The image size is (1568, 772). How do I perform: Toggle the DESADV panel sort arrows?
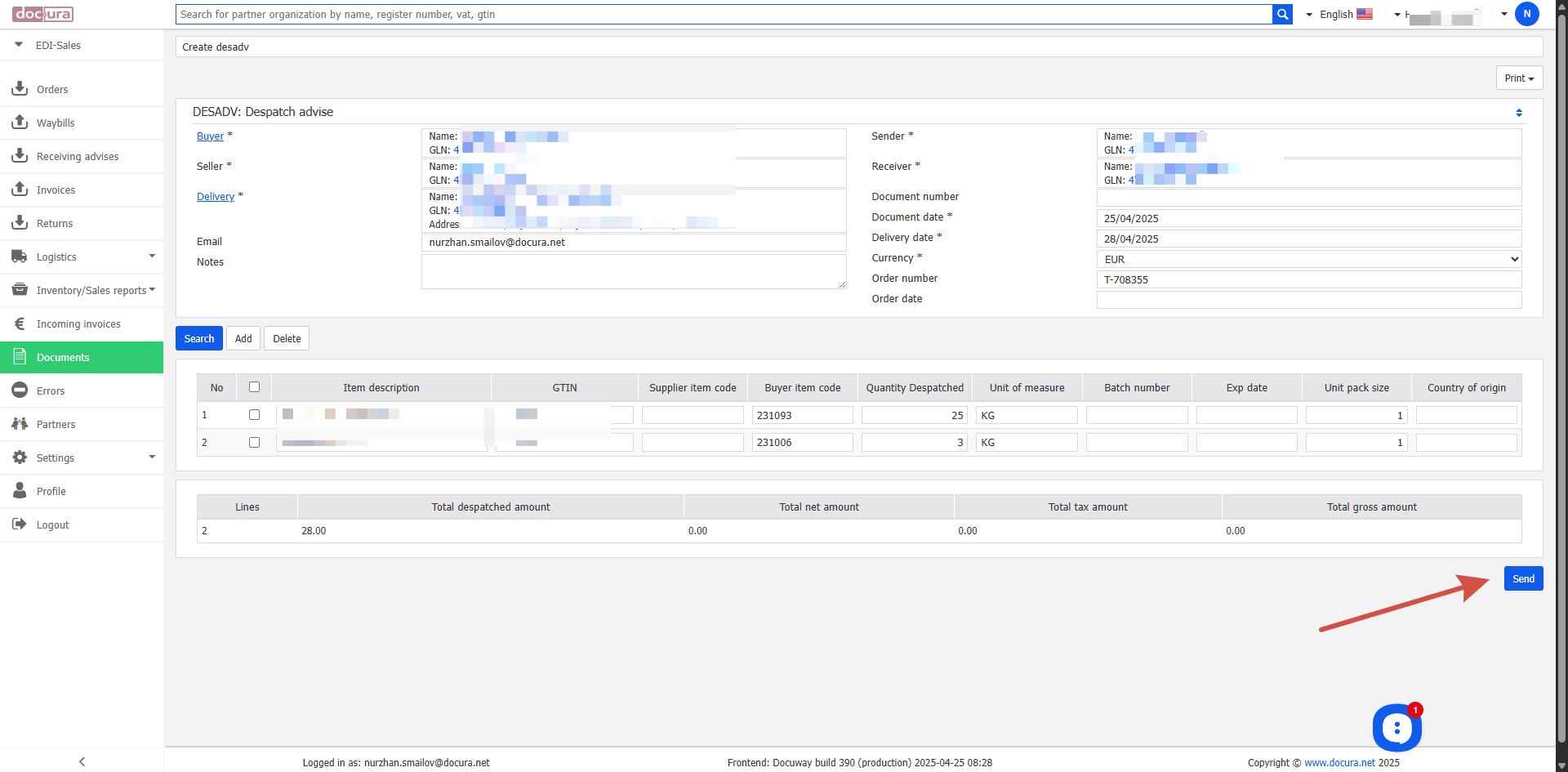(x=1519, y=113)
